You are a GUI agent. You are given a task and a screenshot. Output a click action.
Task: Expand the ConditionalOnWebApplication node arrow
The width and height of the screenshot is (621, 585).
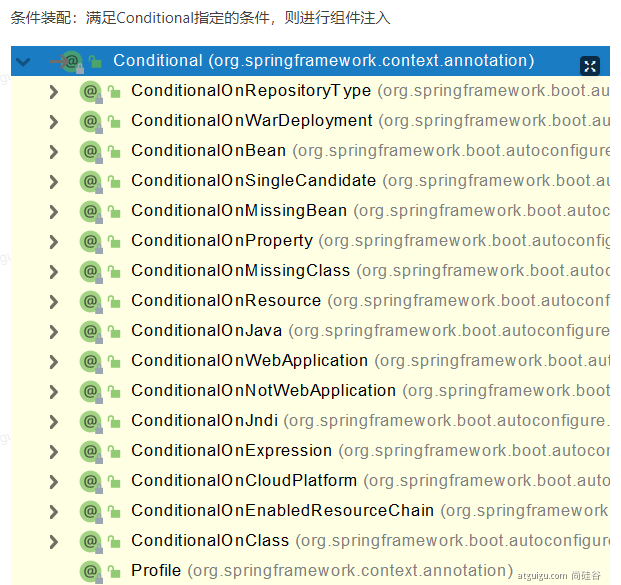tap(54, 362)
